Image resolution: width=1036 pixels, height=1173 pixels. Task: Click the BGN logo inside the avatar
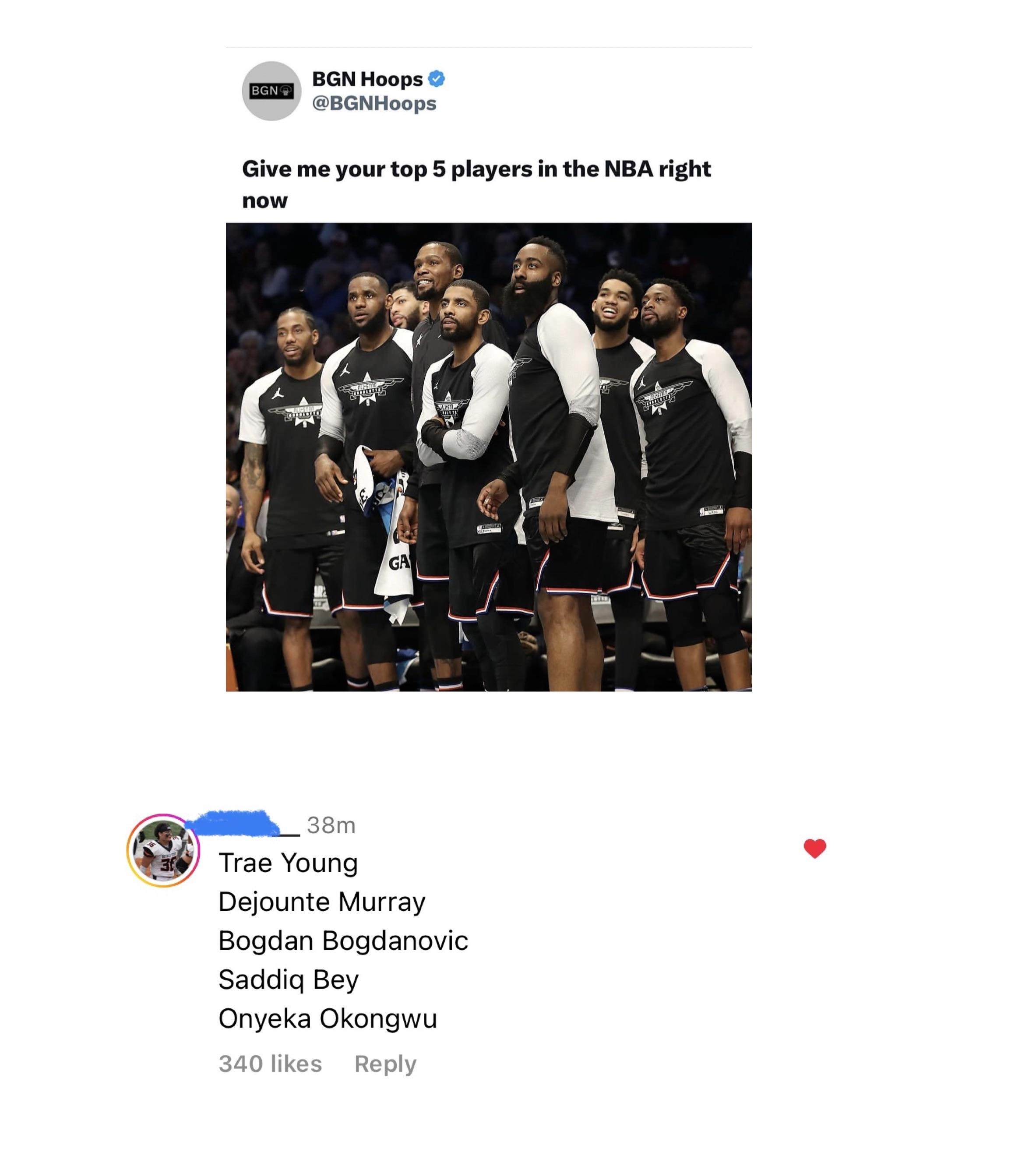[x=271, y=91]
